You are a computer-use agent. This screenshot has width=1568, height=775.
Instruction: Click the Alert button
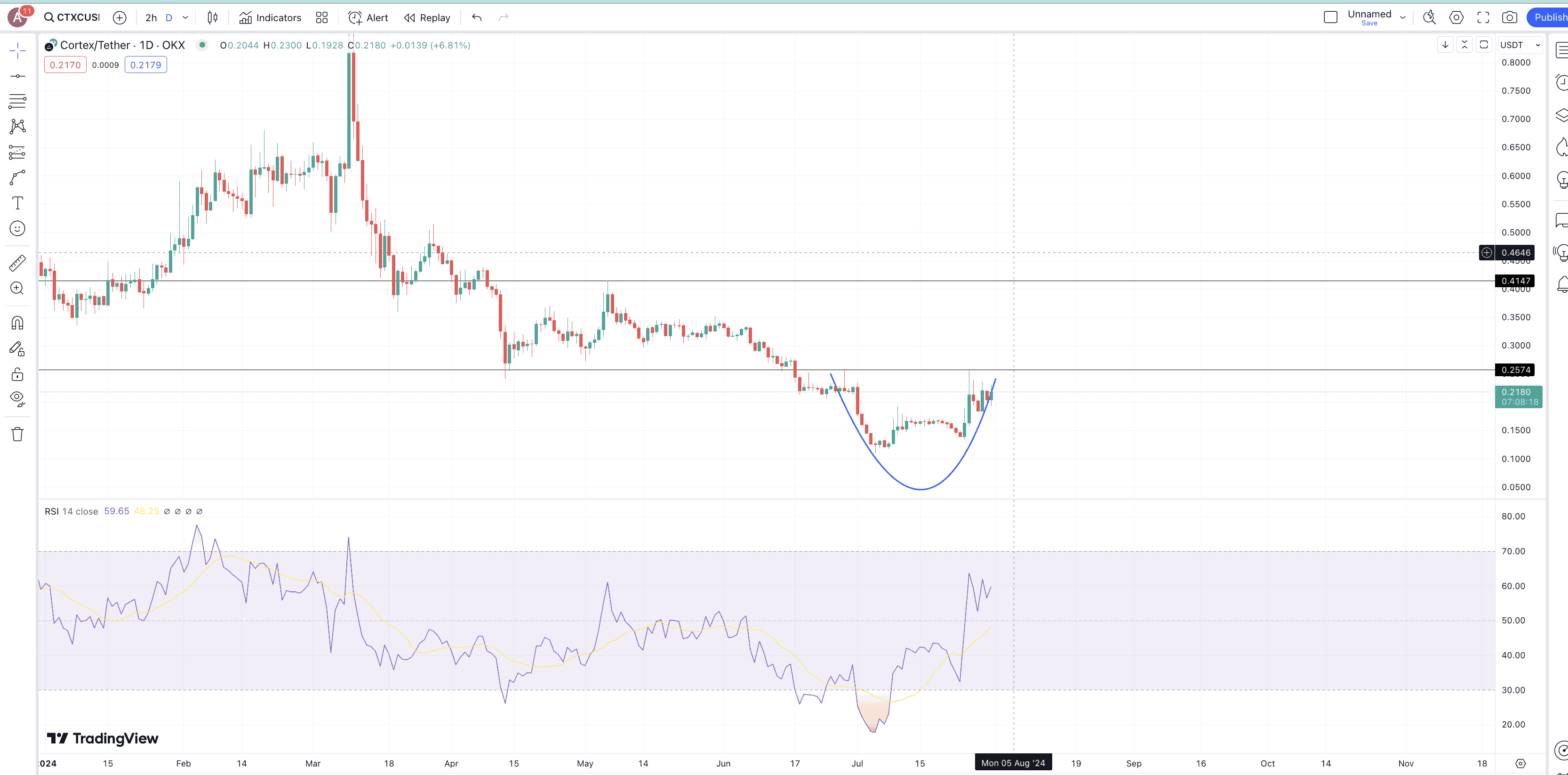[368, 17]
